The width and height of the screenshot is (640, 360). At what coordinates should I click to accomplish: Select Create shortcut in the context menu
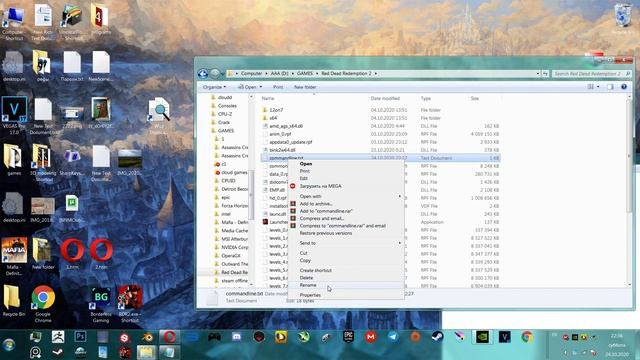coord(315,270)
